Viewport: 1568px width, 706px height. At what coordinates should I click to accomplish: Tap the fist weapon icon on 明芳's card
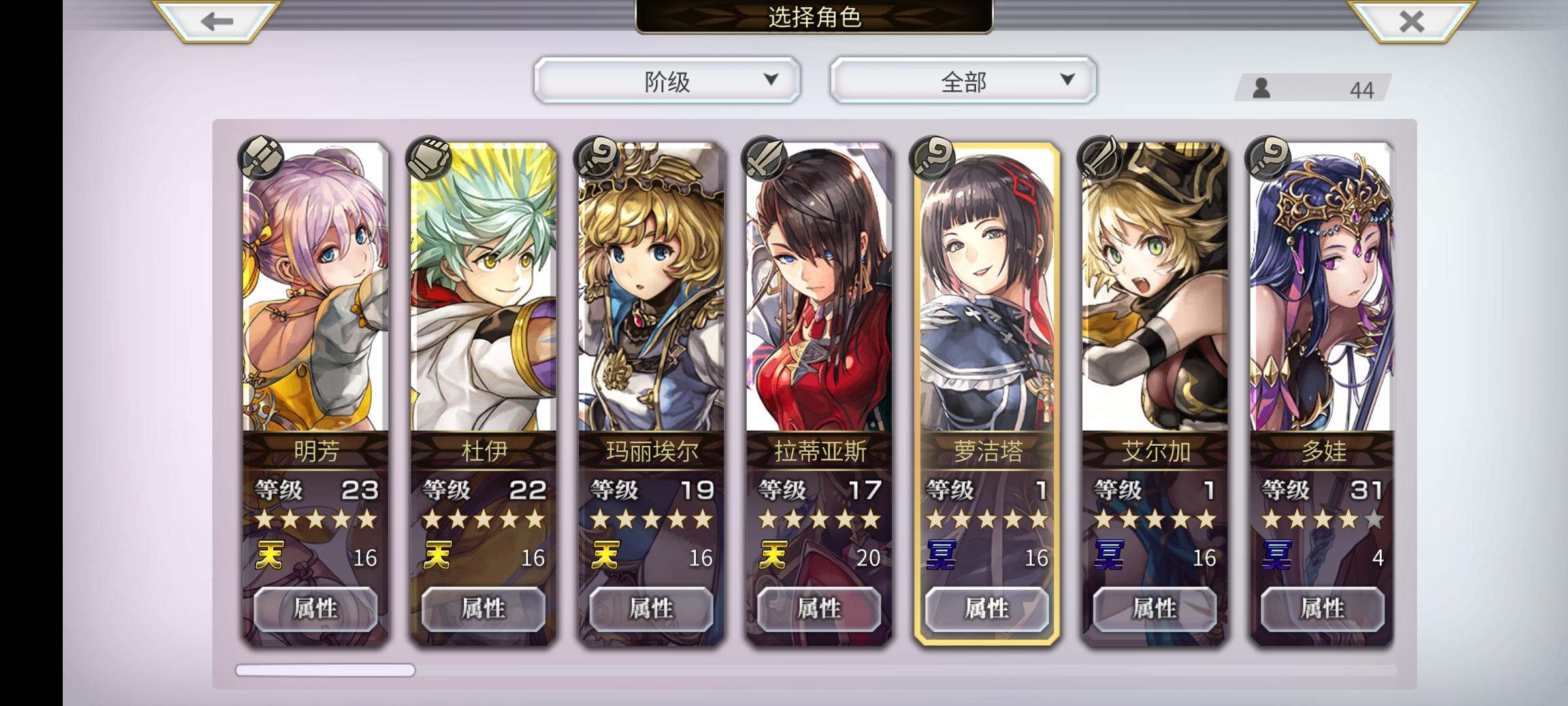tap(261, 158)
